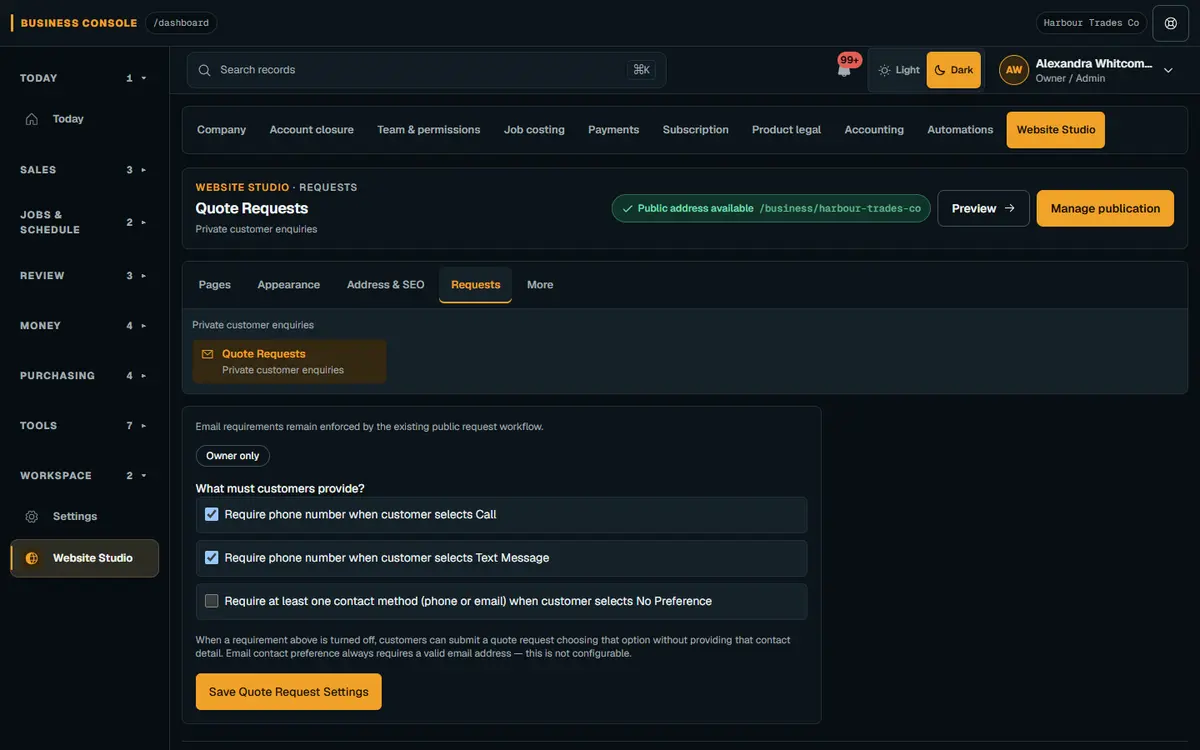The image size is (1200, 750).
Task: Click the /dashboard path chip
Action: pos(181,23)
